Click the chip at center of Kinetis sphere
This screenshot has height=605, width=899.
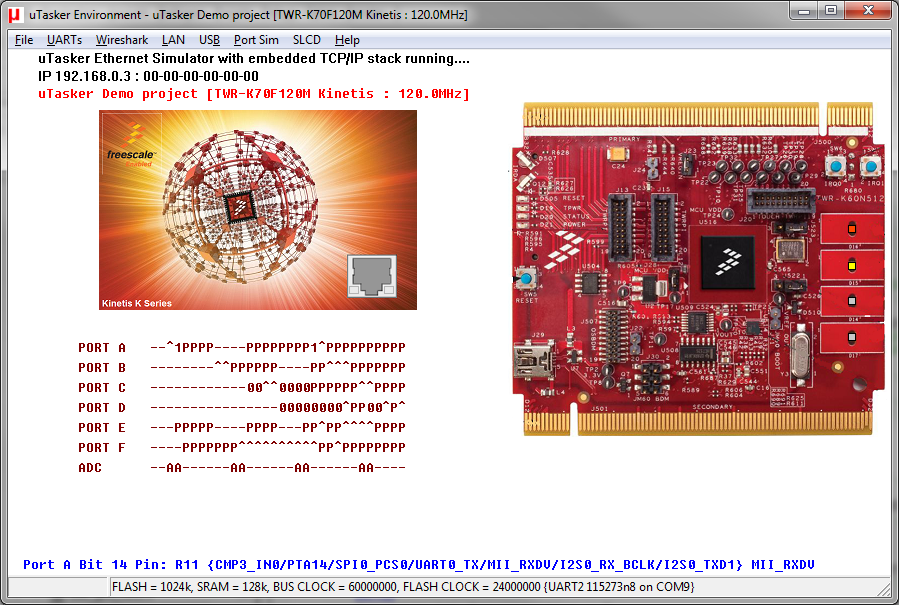(240, 208)
